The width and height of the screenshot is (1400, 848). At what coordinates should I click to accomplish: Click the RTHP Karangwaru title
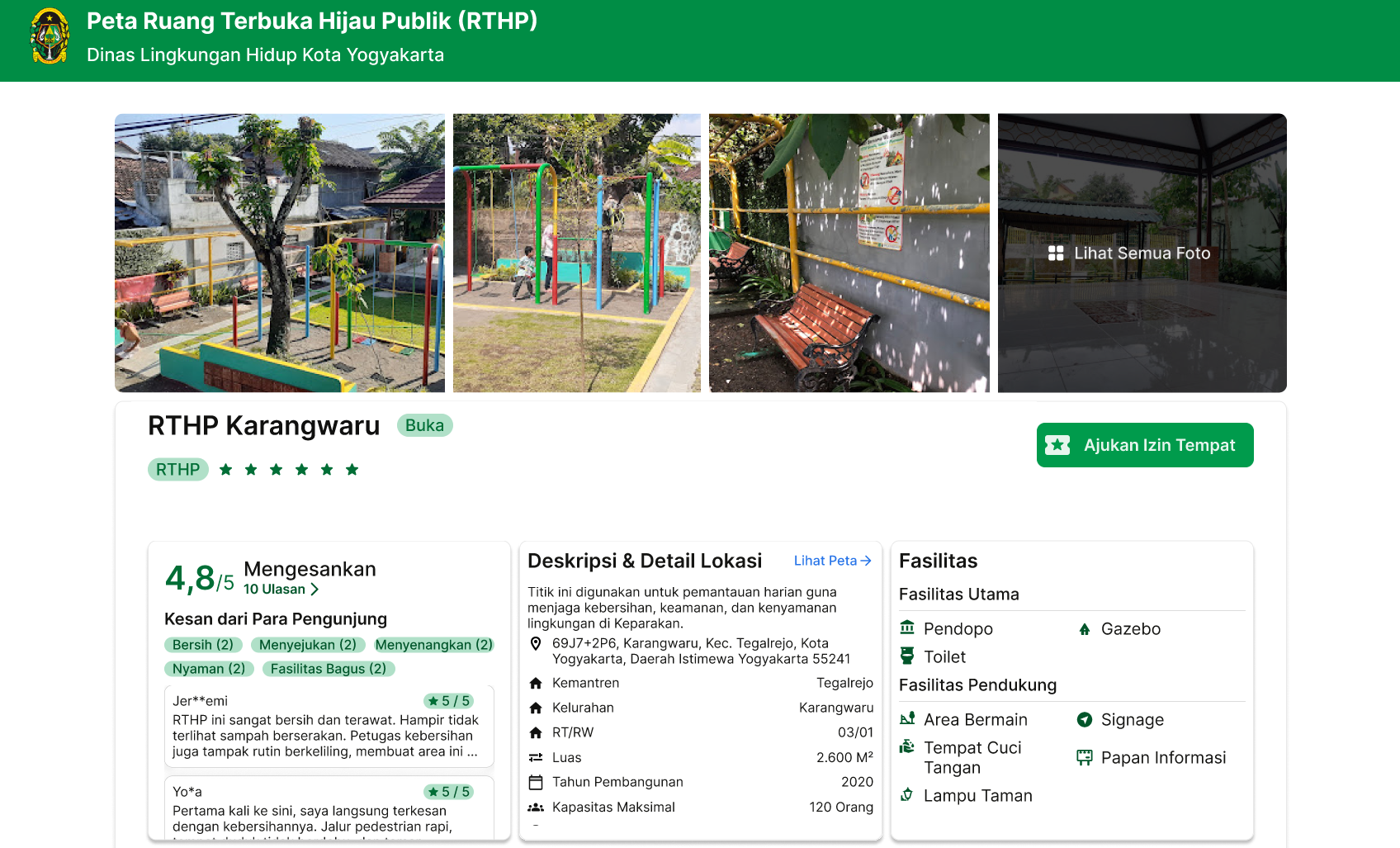click(x=264, y=426)
